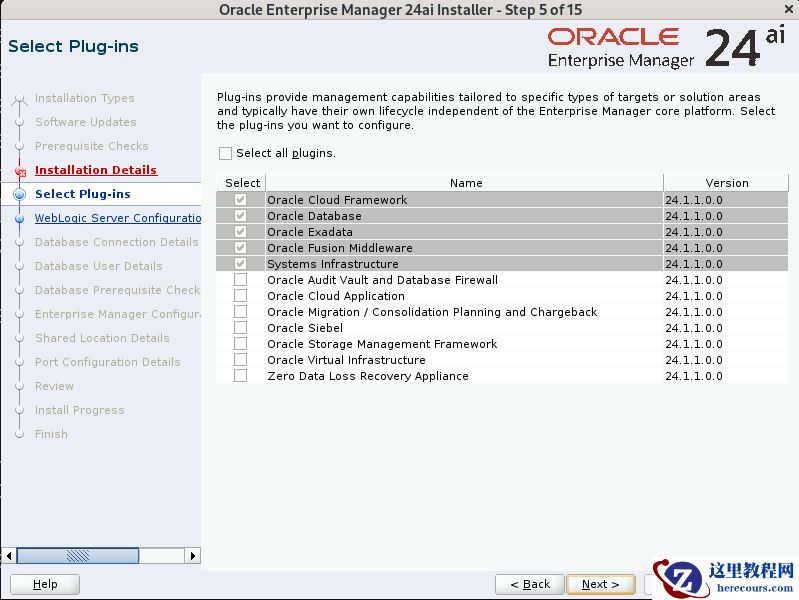Click the Finish step label in sidebar
Viewport: 799px width, 600px height.
click(x=51, y=434)
